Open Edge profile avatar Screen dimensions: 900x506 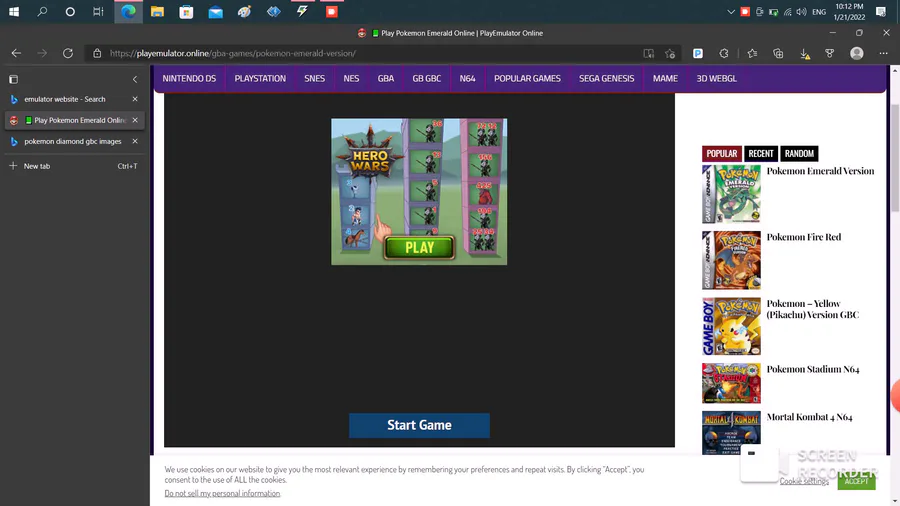(x=857, y=53)
